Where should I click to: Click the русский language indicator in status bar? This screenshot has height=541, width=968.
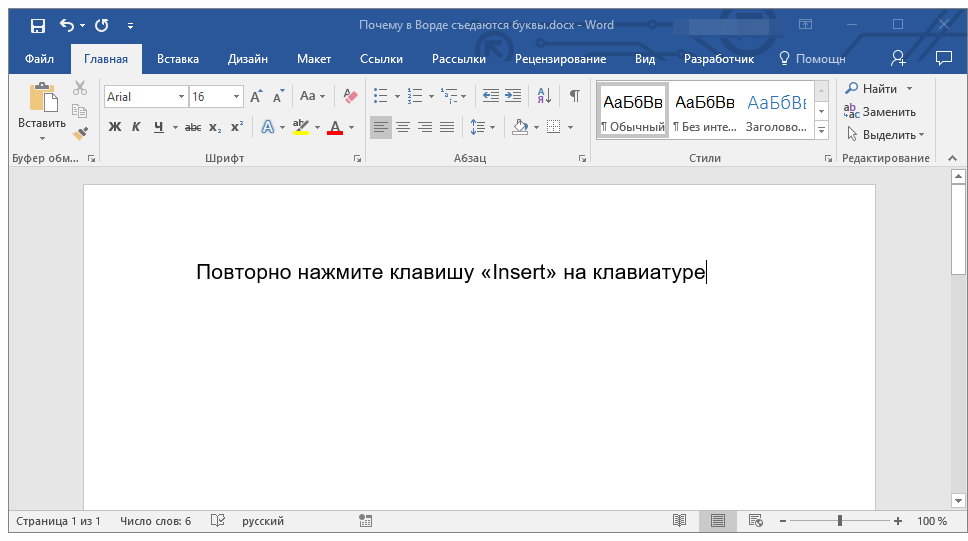(x=263, y=521)
